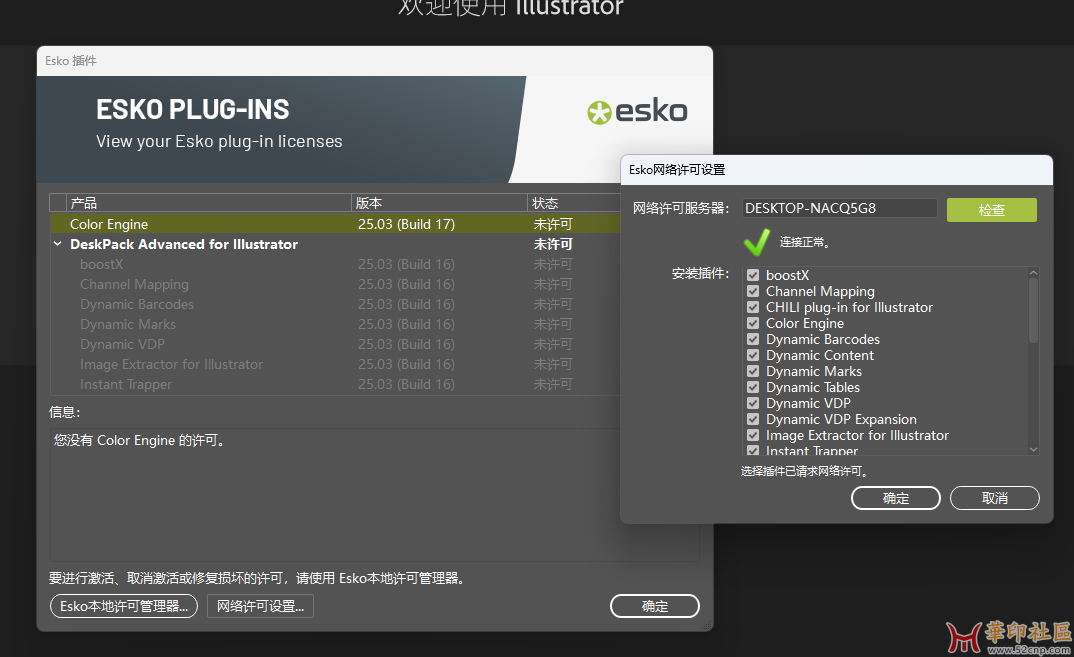The height and width of the screenshot is (657, 1074).
Task: Click the 状态 column header
Action: pos(574,203)
